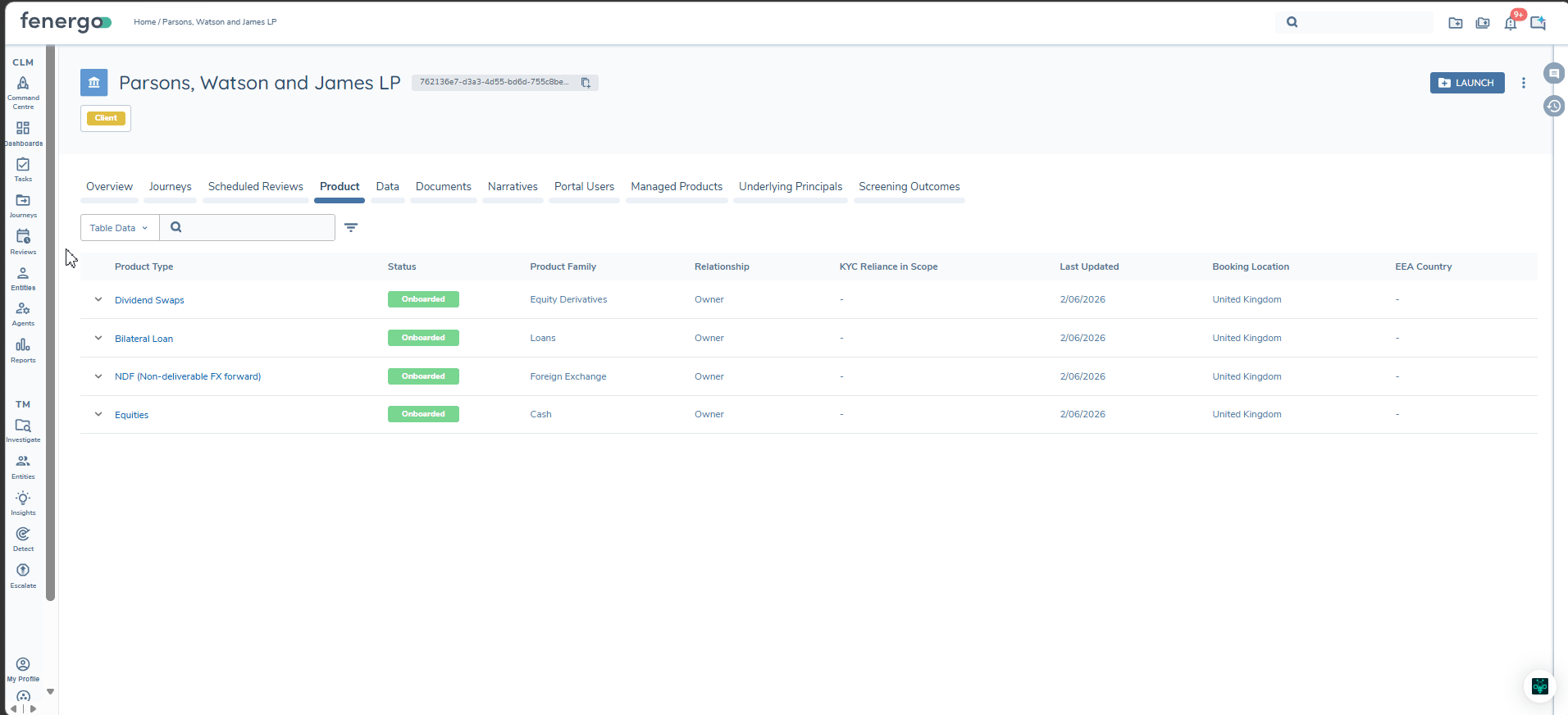Click the fenergo logo

(66, 22)
